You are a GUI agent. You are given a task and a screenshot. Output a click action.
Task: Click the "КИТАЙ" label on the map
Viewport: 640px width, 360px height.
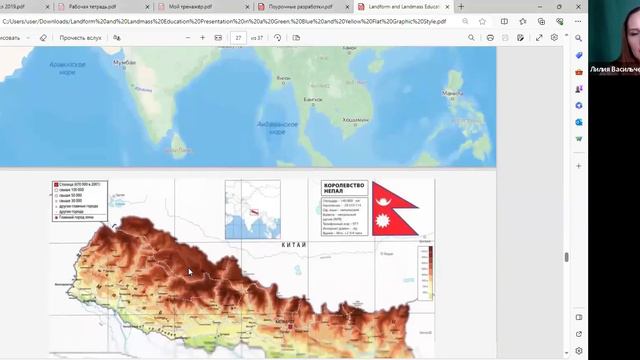294,245
